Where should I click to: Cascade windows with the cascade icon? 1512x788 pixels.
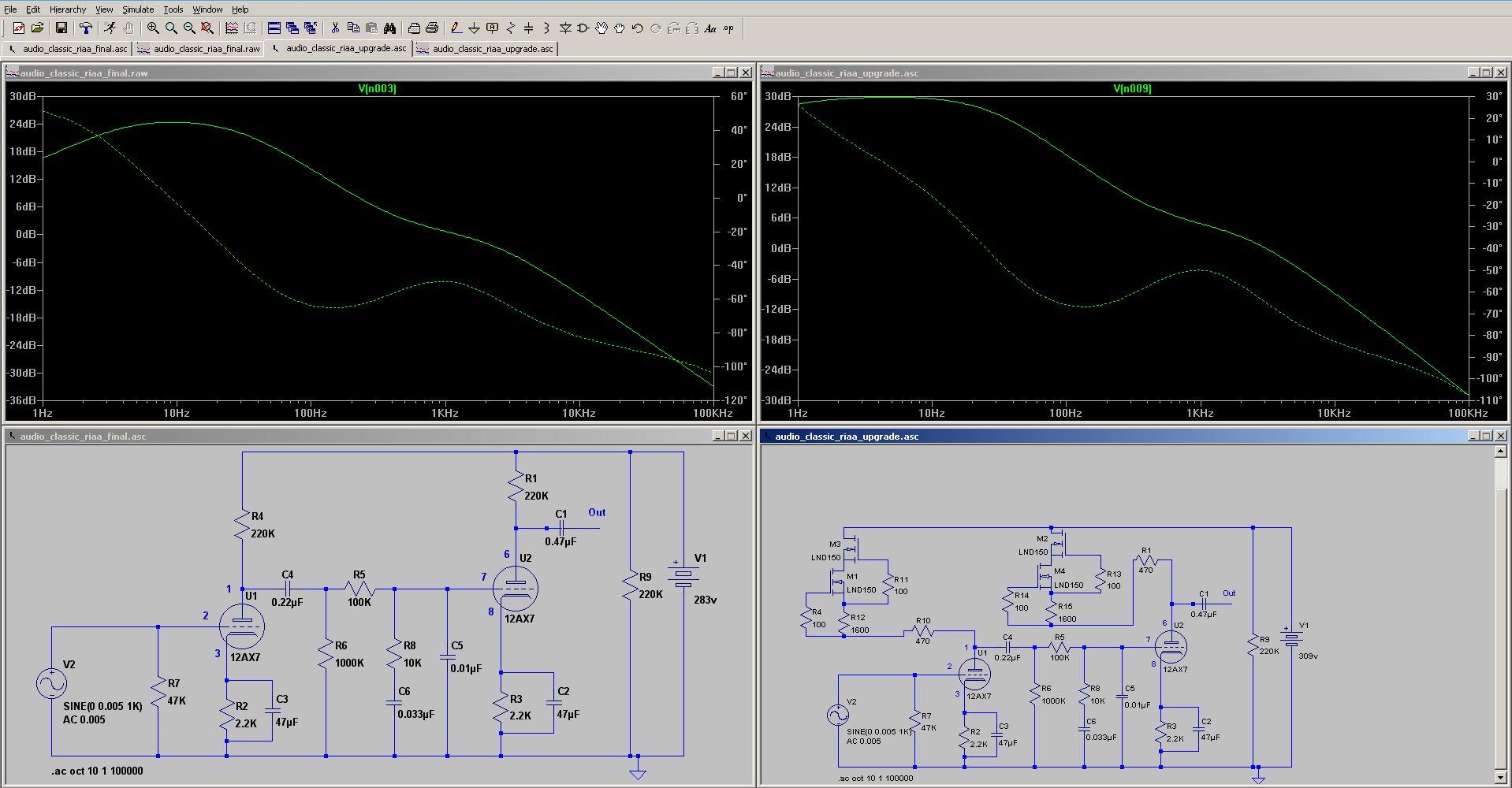[292, 28]
